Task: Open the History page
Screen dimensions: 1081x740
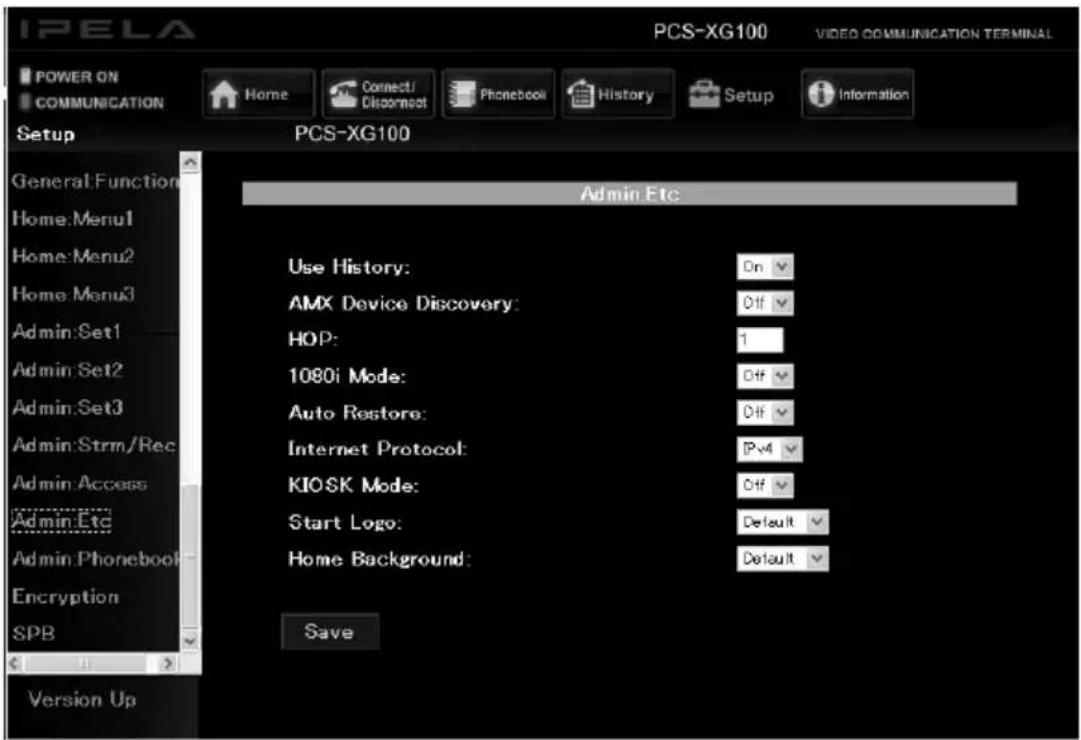Action: [x=618, y=94]
